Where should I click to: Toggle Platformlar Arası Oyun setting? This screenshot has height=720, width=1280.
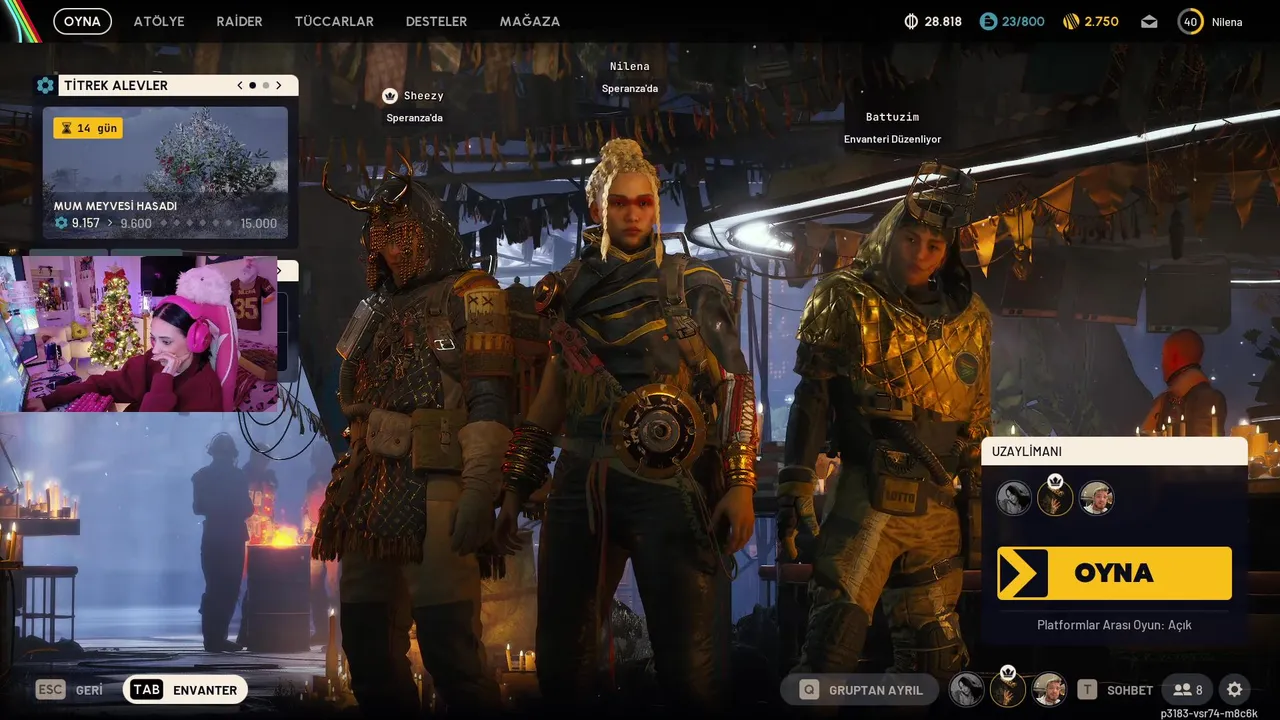tap(1114, 625)
